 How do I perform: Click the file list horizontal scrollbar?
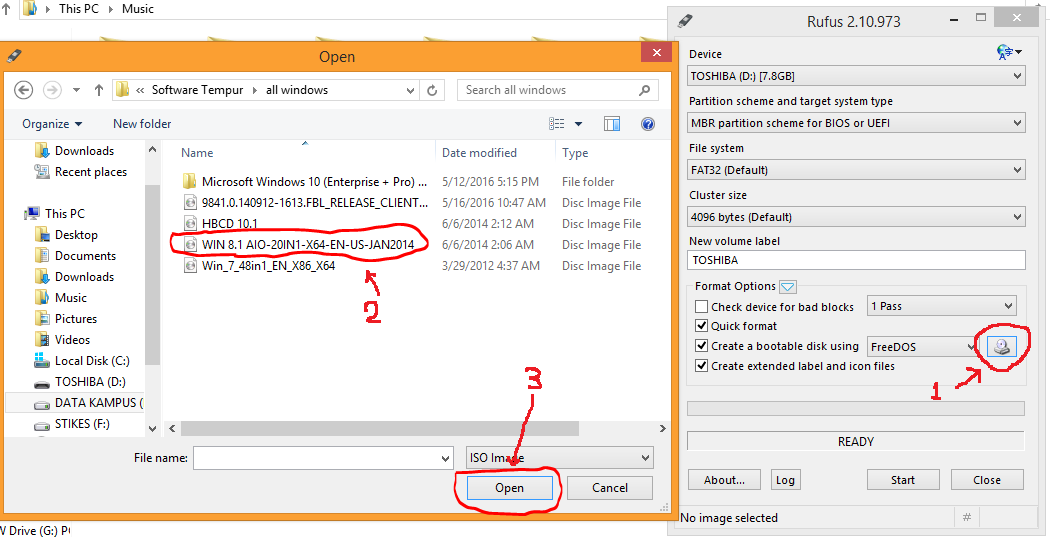(x=380, y=428)
